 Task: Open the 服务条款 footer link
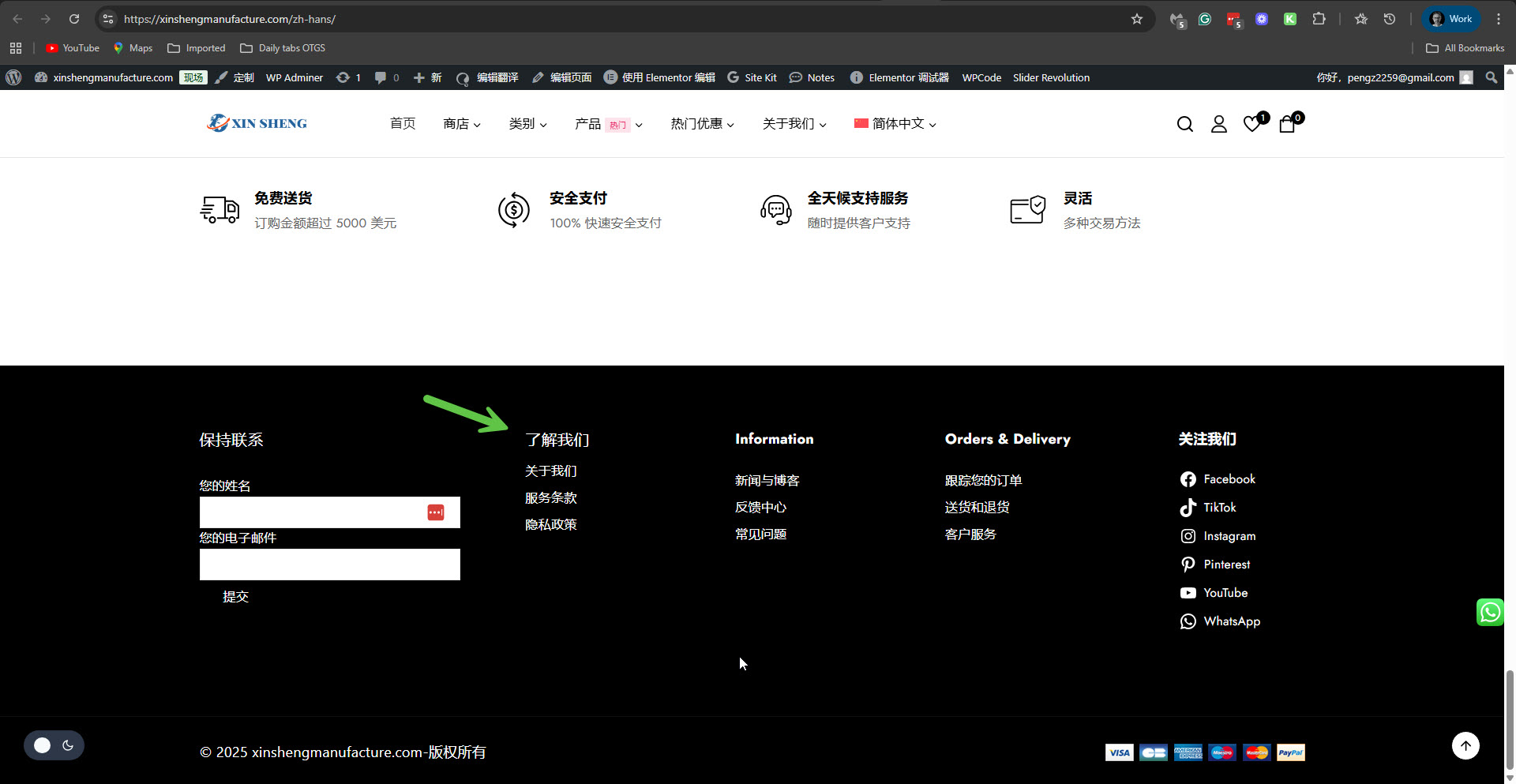551,498
